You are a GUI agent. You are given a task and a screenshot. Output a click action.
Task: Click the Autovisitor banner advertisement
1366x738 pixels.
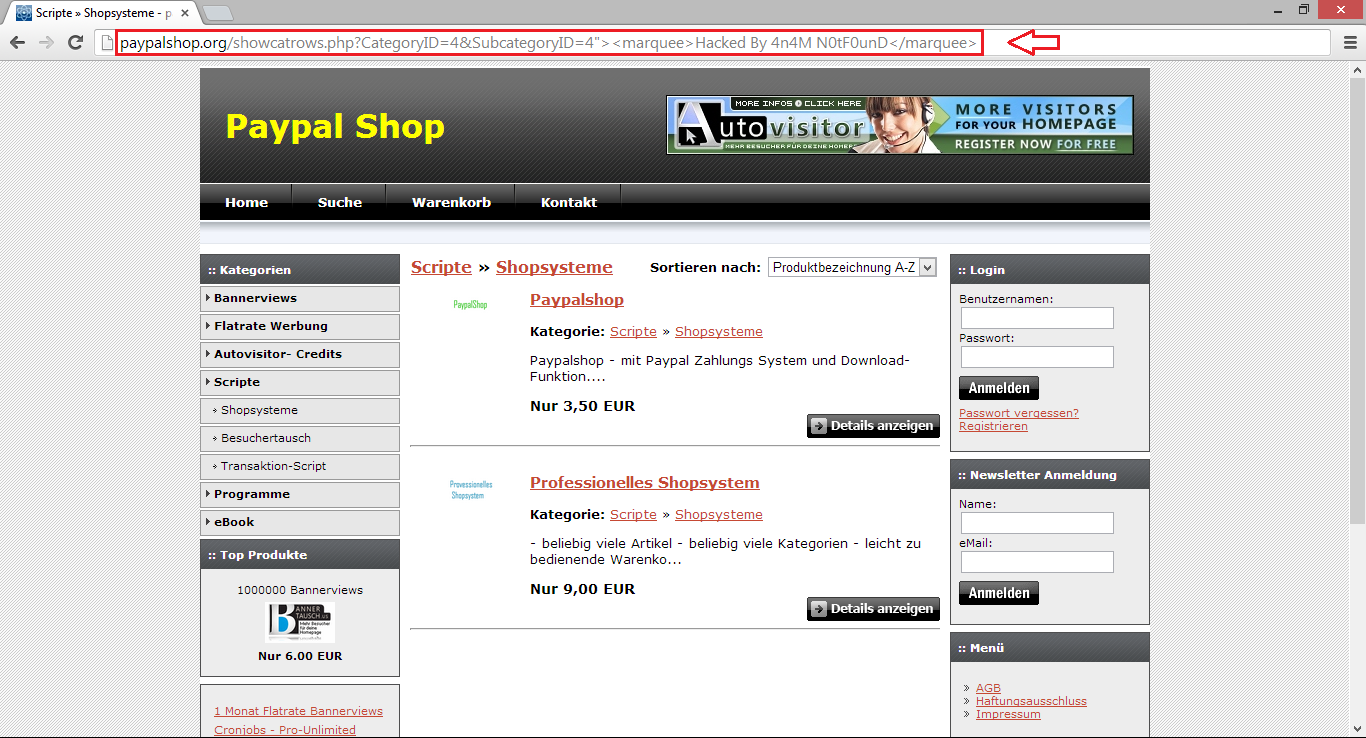900,125
